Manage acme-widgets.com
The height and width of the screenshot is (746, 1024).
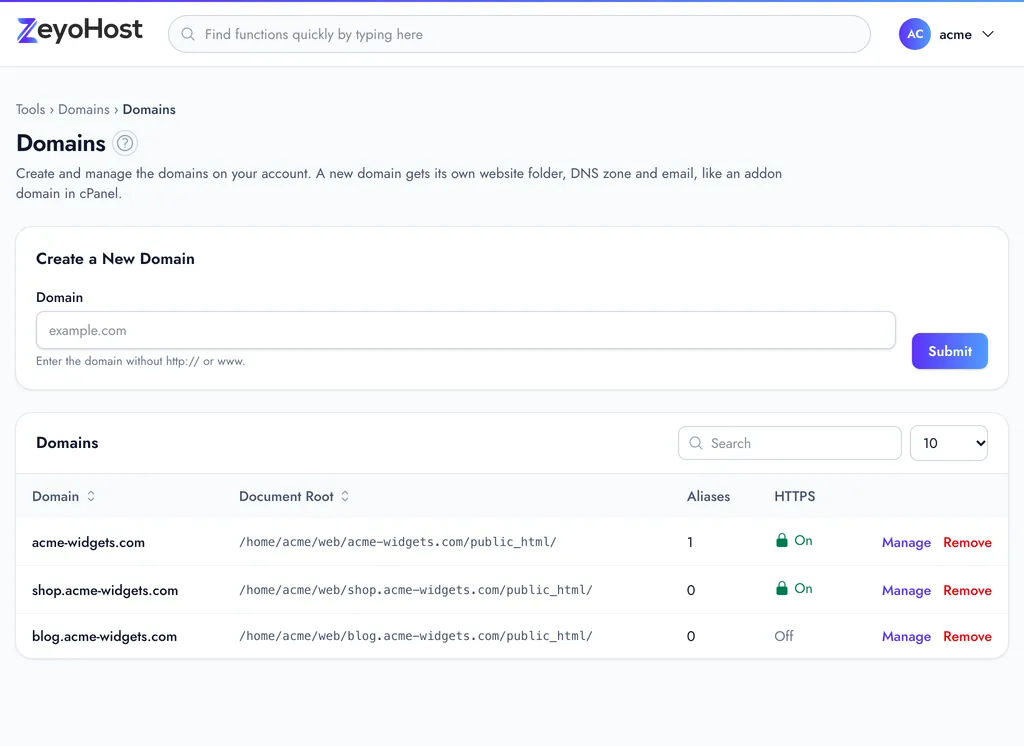click(x=906, y=542)
